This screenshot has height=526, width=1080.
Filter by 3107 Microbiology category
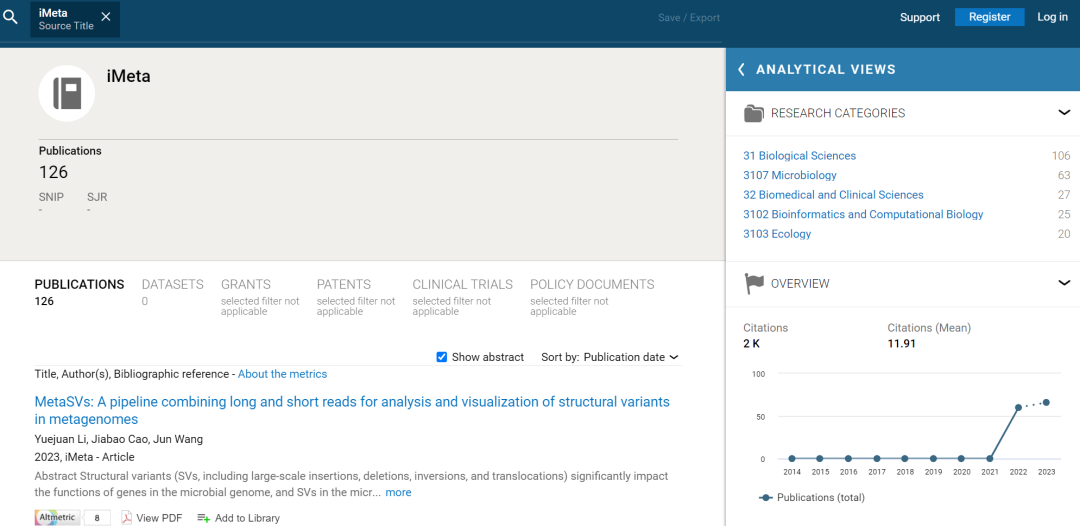pos(789,175)
